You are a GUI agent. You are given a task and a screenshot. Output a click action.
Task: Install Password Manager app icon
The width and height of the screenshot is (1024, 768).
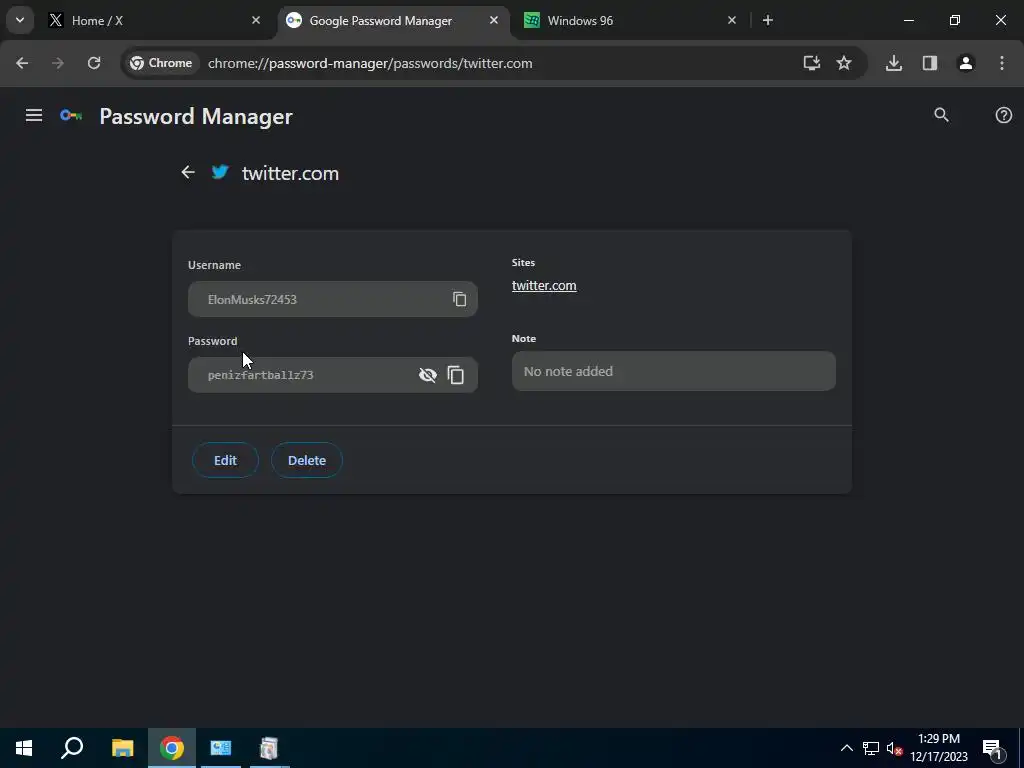tap(811, 63)
